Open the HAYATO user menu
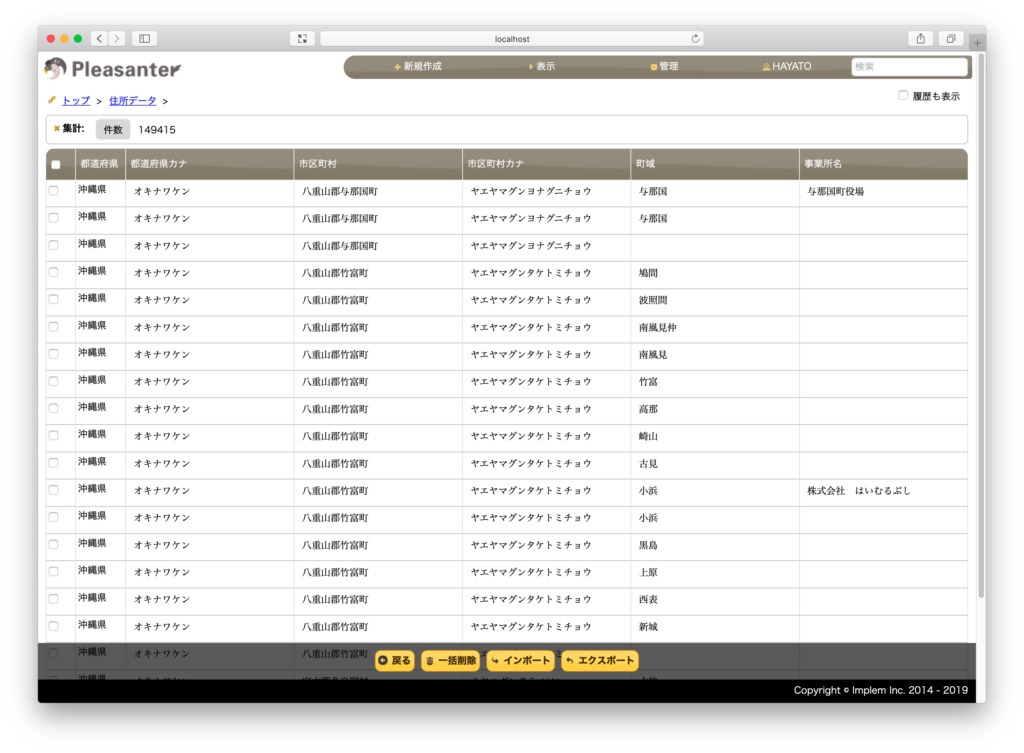This screenshot has height=753, width=1024. coord(787,67)
